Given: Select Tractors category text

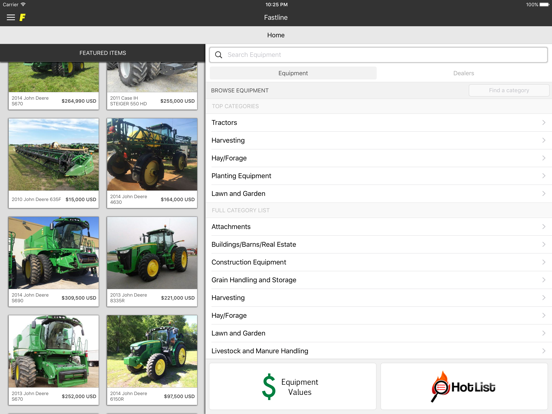Looking at the screenshot, I should coord(224,123).
